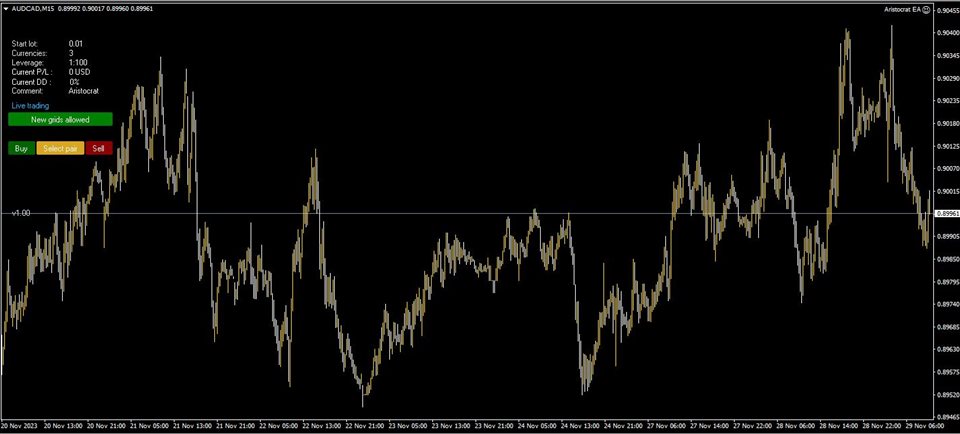Click 0.89520 on the price scale
This screenshot has height=434, width=960.
(947, 395)
